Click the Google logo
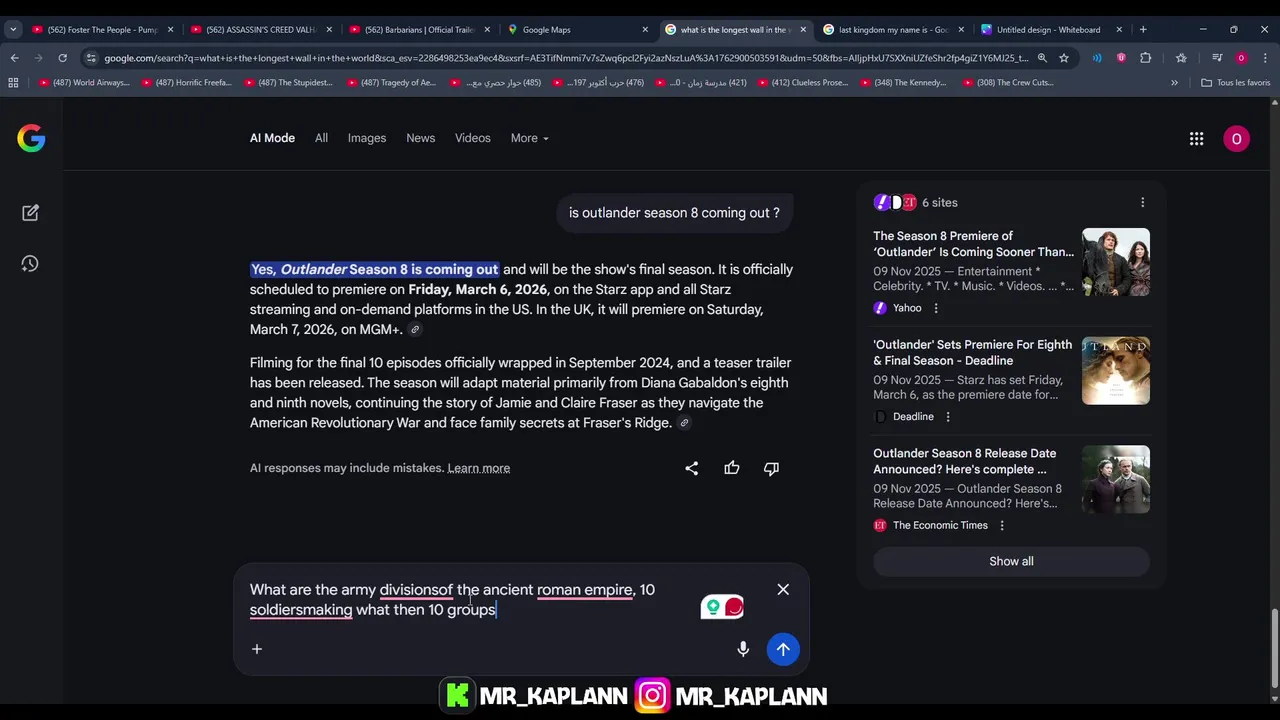 [x=31, y=138]
